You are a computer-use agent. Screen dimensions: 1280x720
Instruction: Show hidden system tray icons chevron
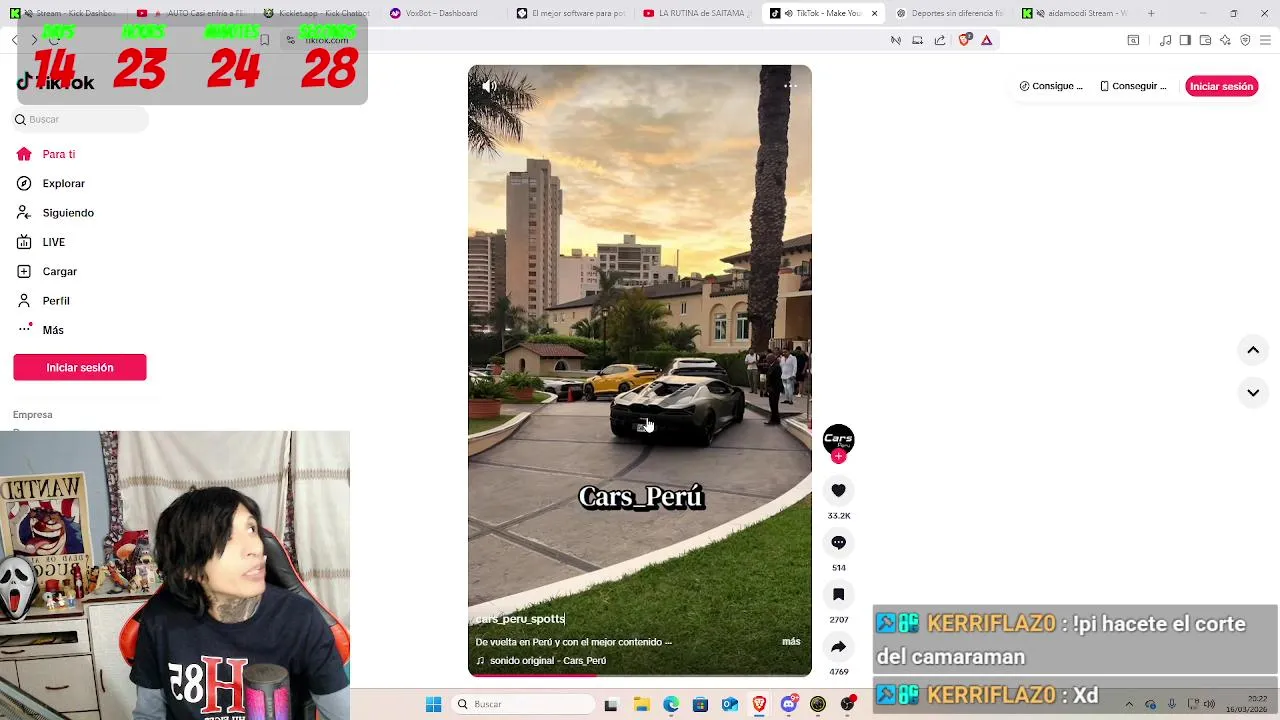pyautogui.click(x=1129, y=704)
